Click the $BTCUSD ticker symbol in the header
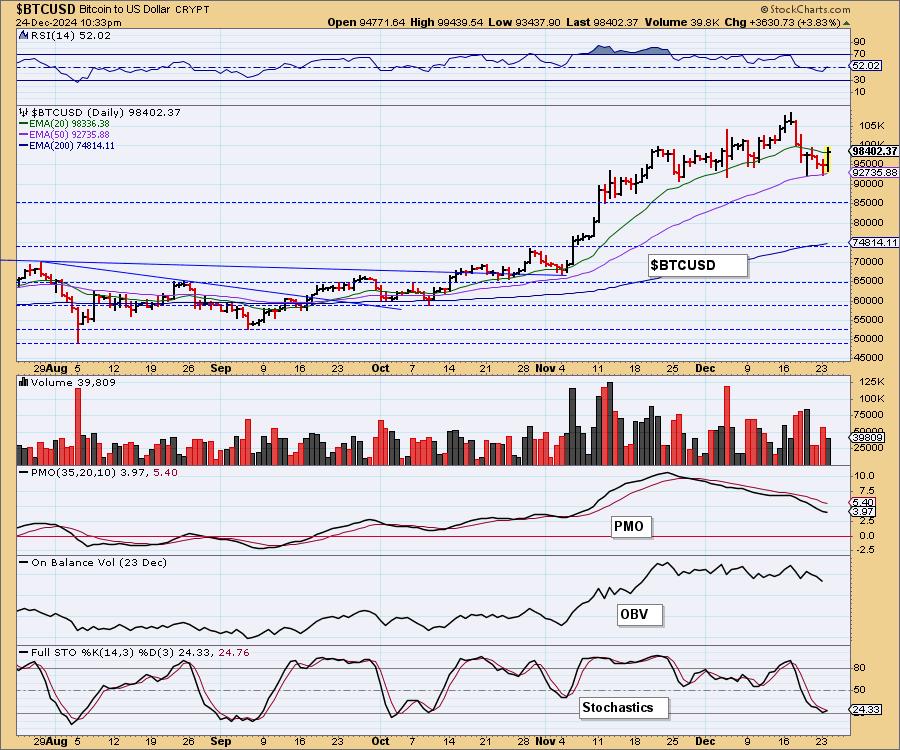900x750 pixels. [45, 9]
